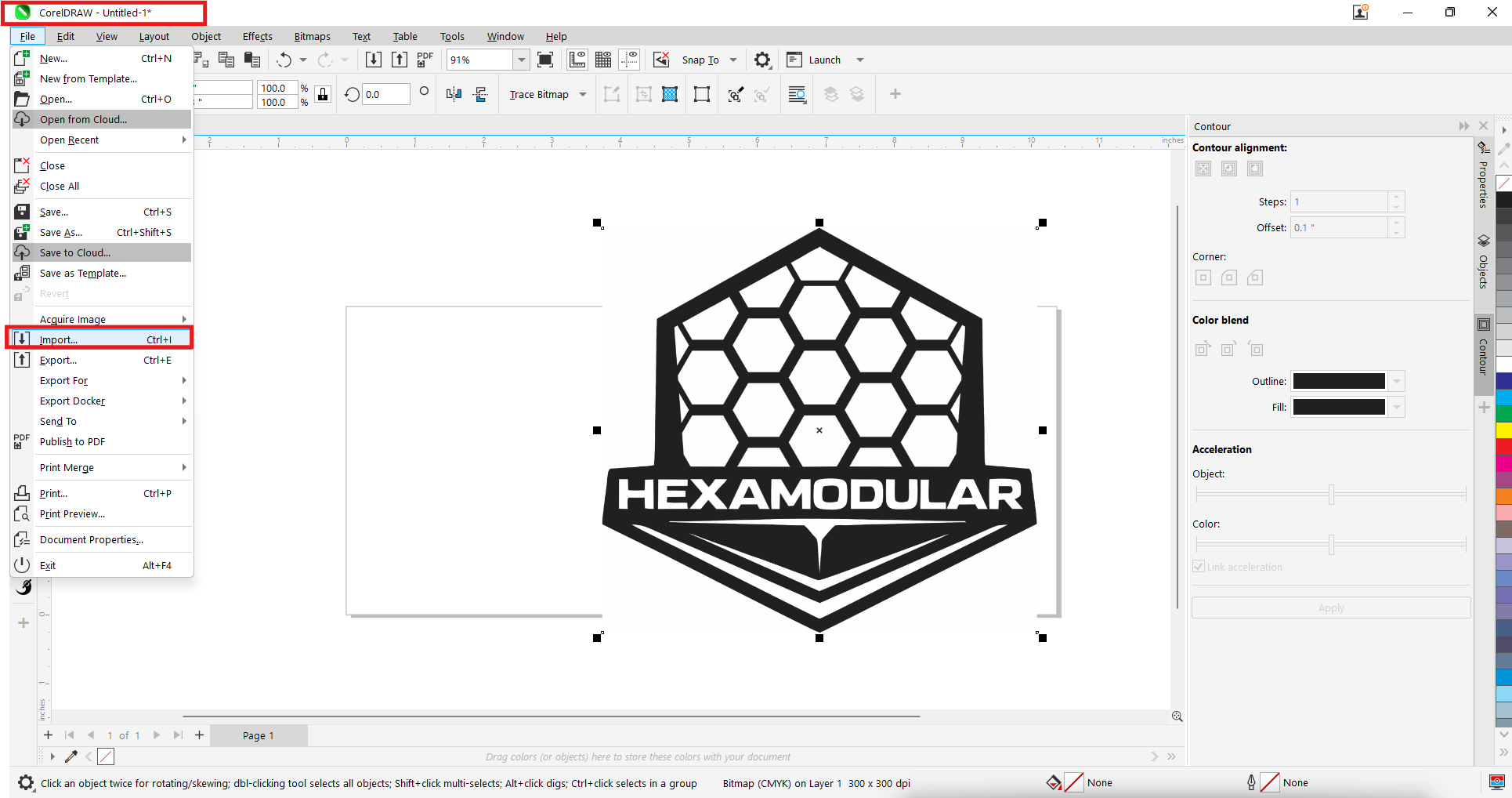
Task: Toggle the snapping off icon
Action: coord(661,60)
